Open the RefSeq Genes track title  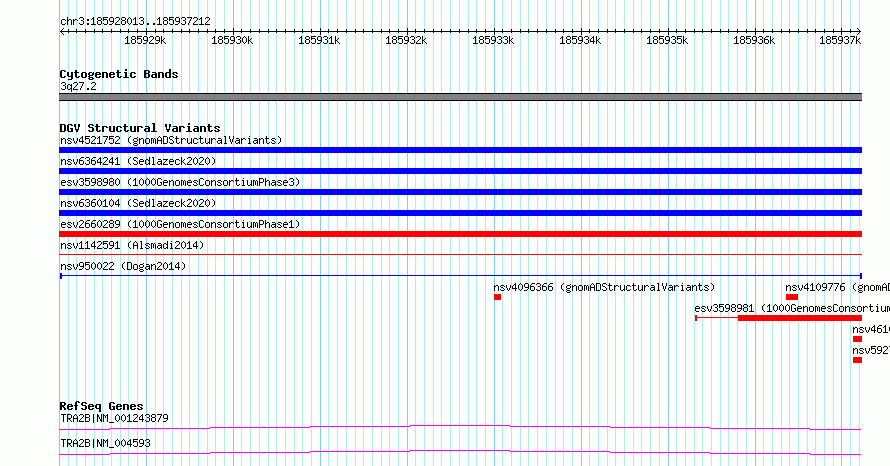pyautogui.click(x=101, y=406)
